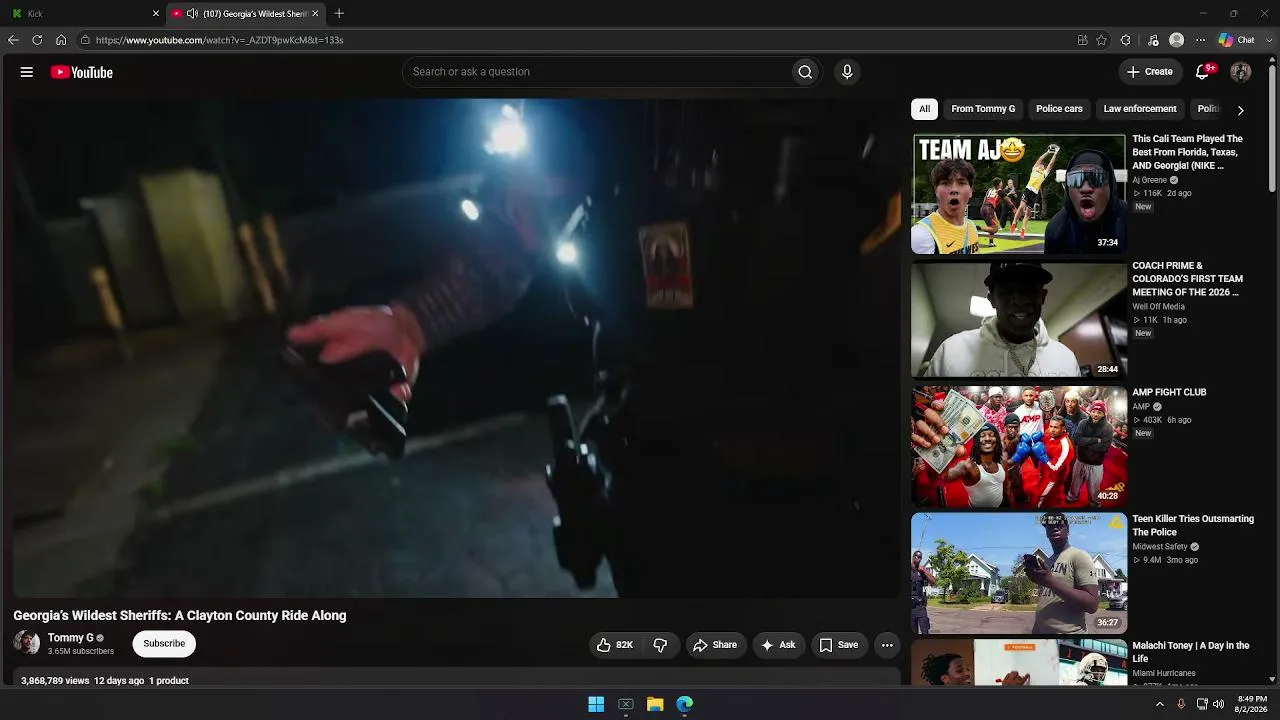Mute the YouTube tab audio icon

[x=192, y=13]
